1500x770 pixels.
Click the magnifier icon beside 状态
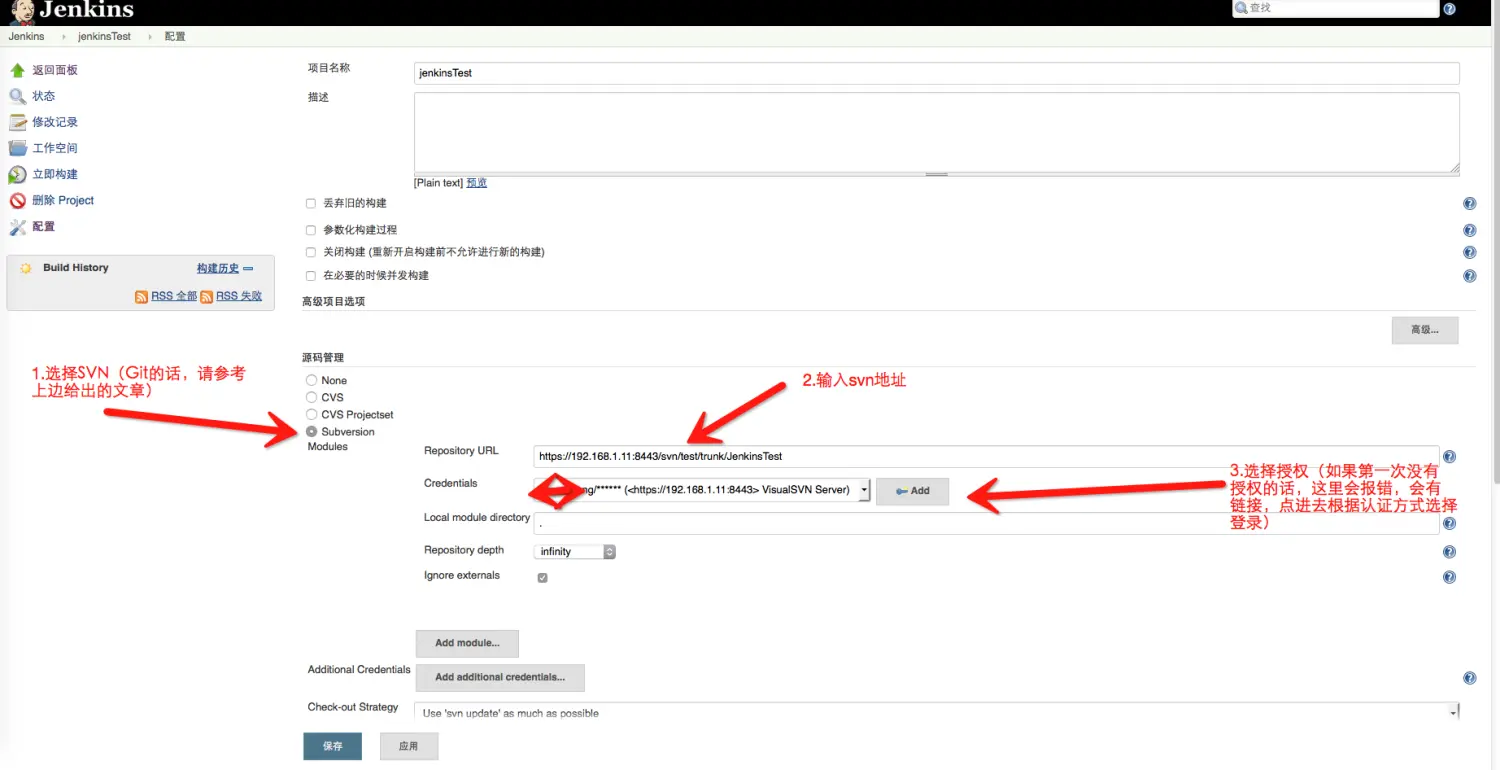point(17,96)
